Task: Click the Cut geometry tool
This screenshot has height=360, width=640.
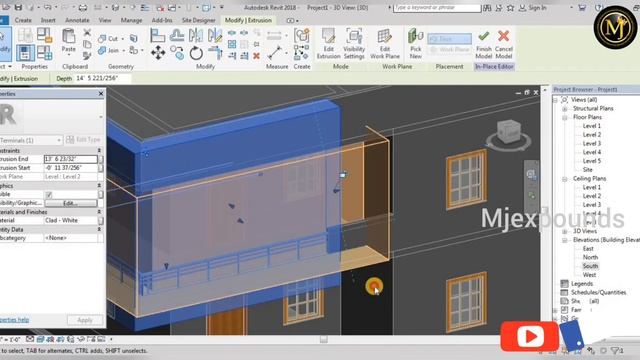Action: point(108,38)
